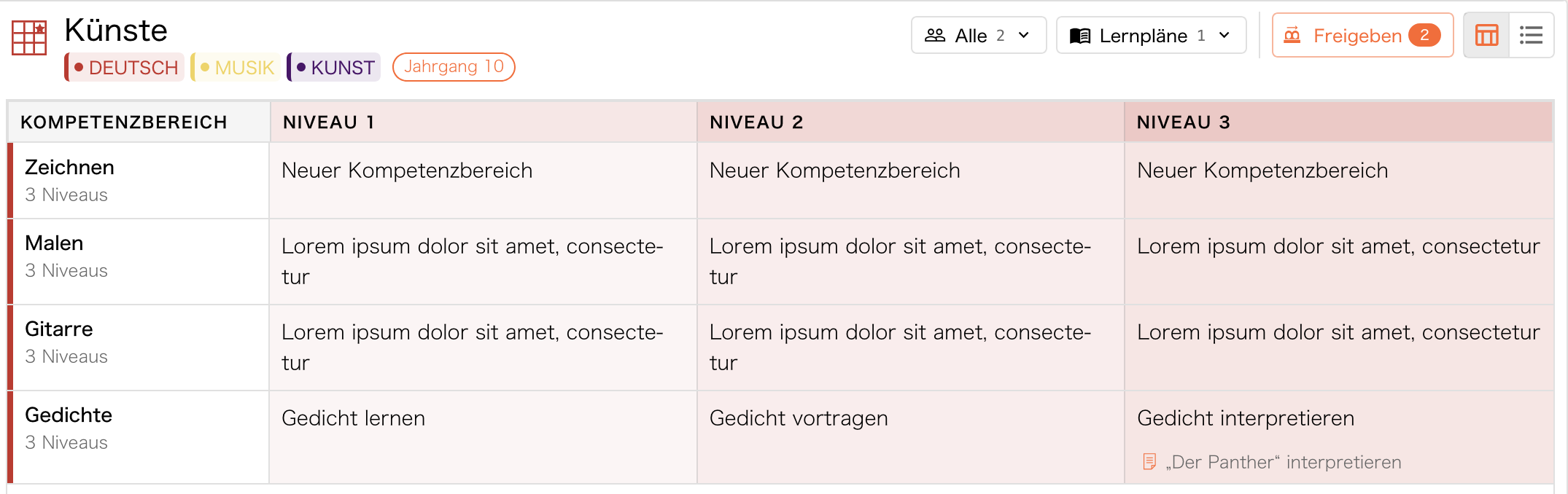Expand the Alle dropdown chevron
The image size is (1568, 494).
coord(1024,35)
